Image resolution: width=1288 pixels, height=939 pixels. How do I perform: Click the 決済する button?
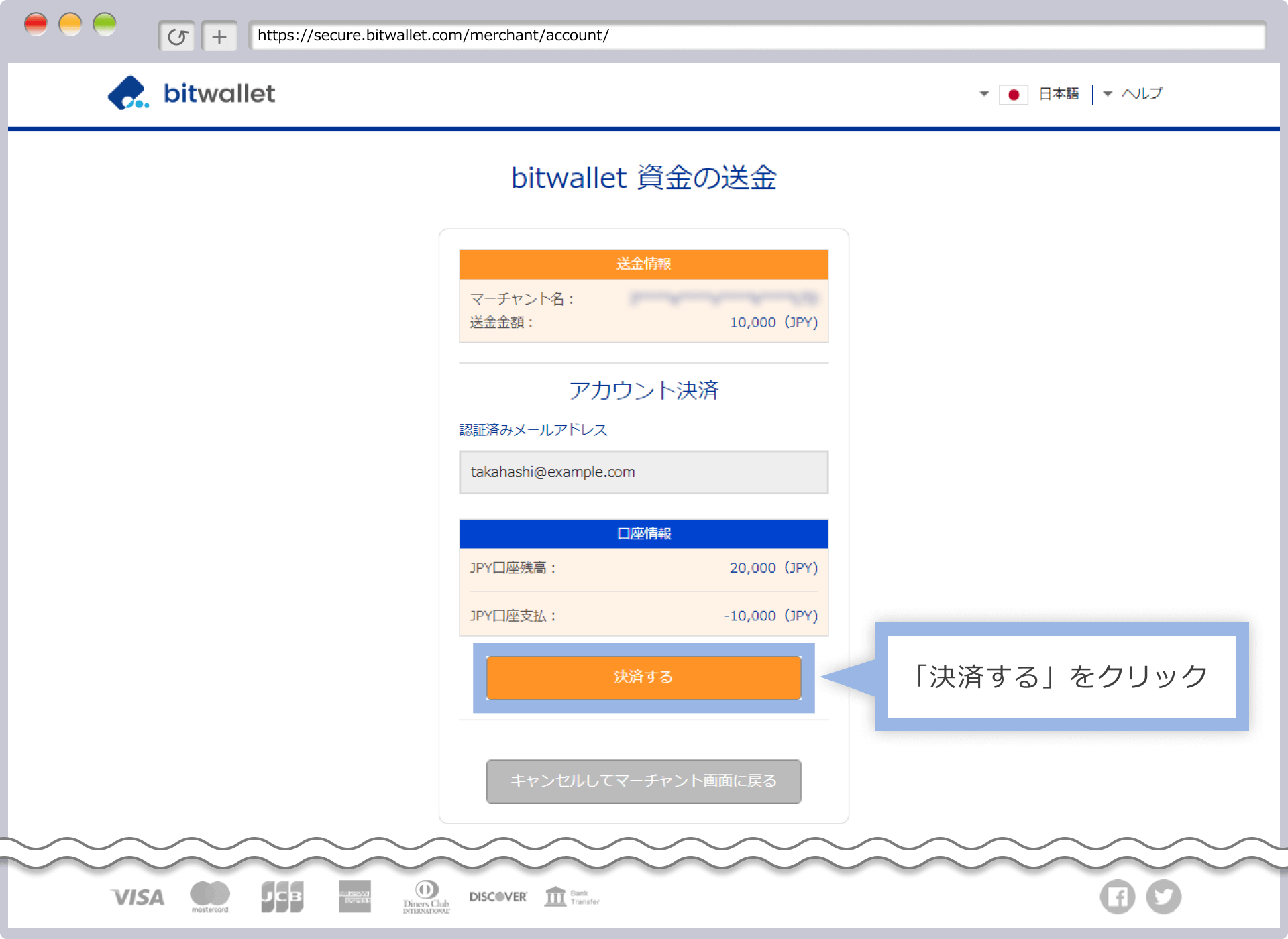[643, 677]
